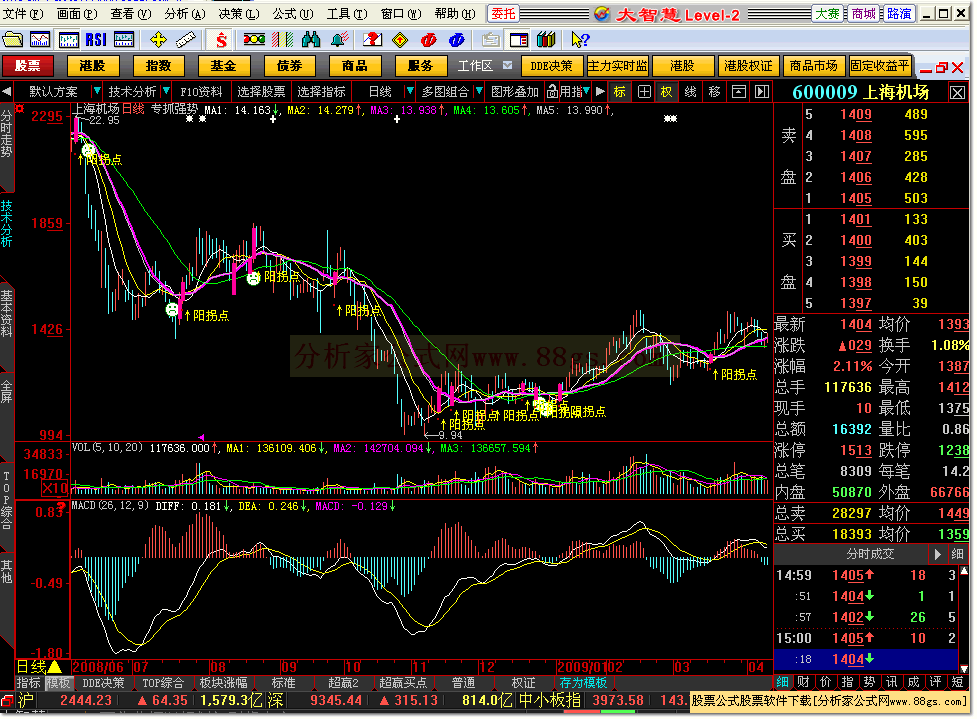The width and height of the screenshot is (977, 719).
Task: Click the collapse panel box-arrow icon
Action: (x=738, y=92)
